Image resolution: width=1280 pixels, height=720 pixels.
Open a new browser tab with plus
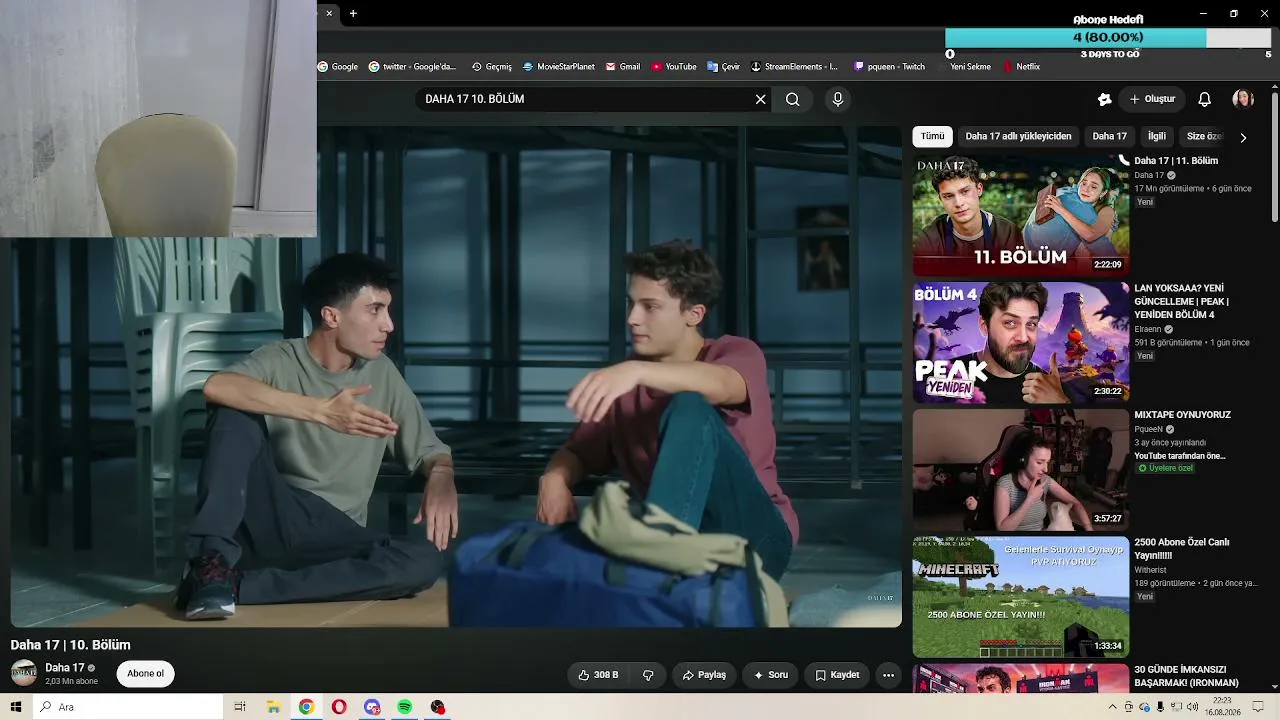pos(353,13)
